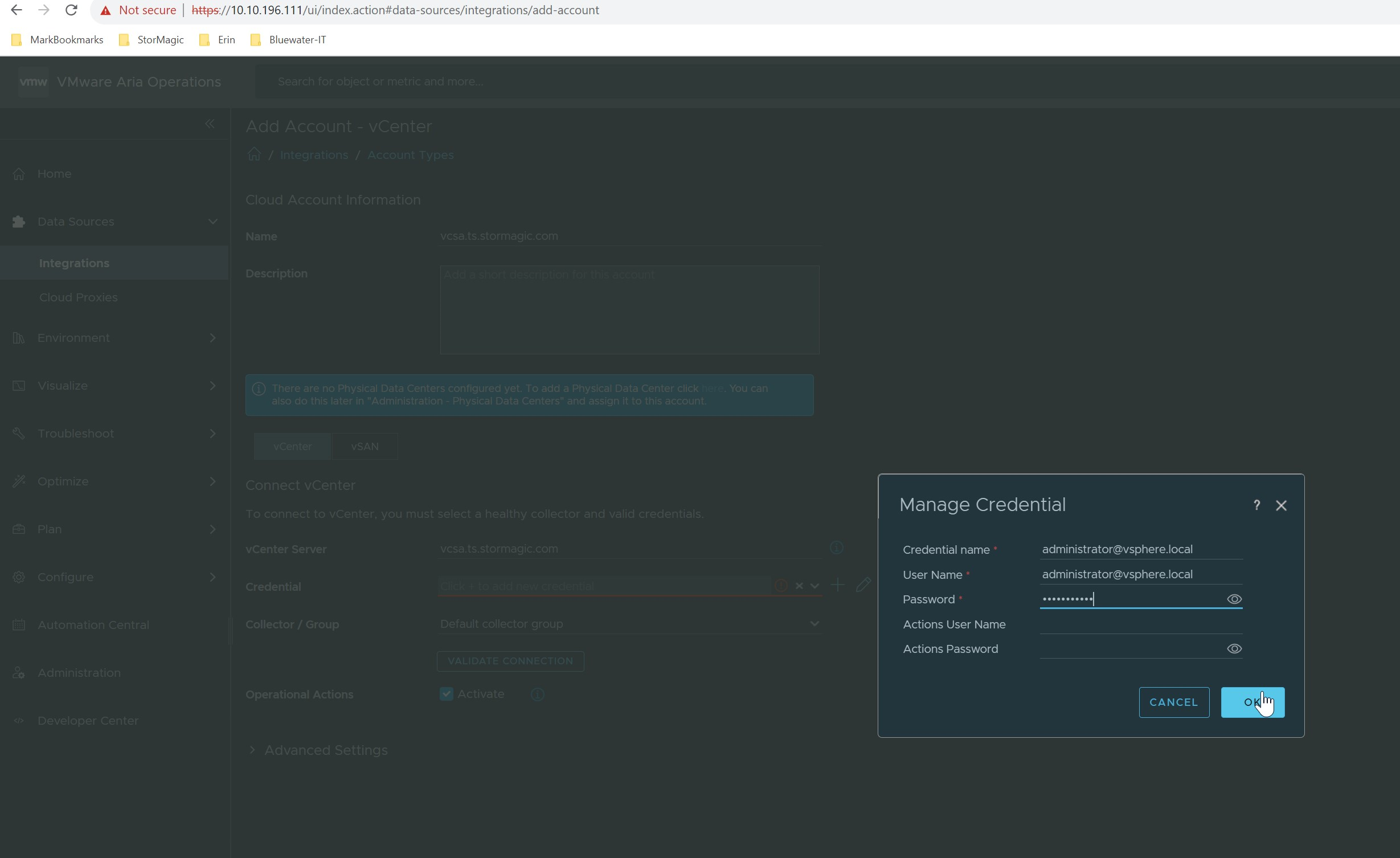This screenshot has width=1400, height=858.
Task: Close the Manage Credential dialog
Action: [x=1281, y=505]
